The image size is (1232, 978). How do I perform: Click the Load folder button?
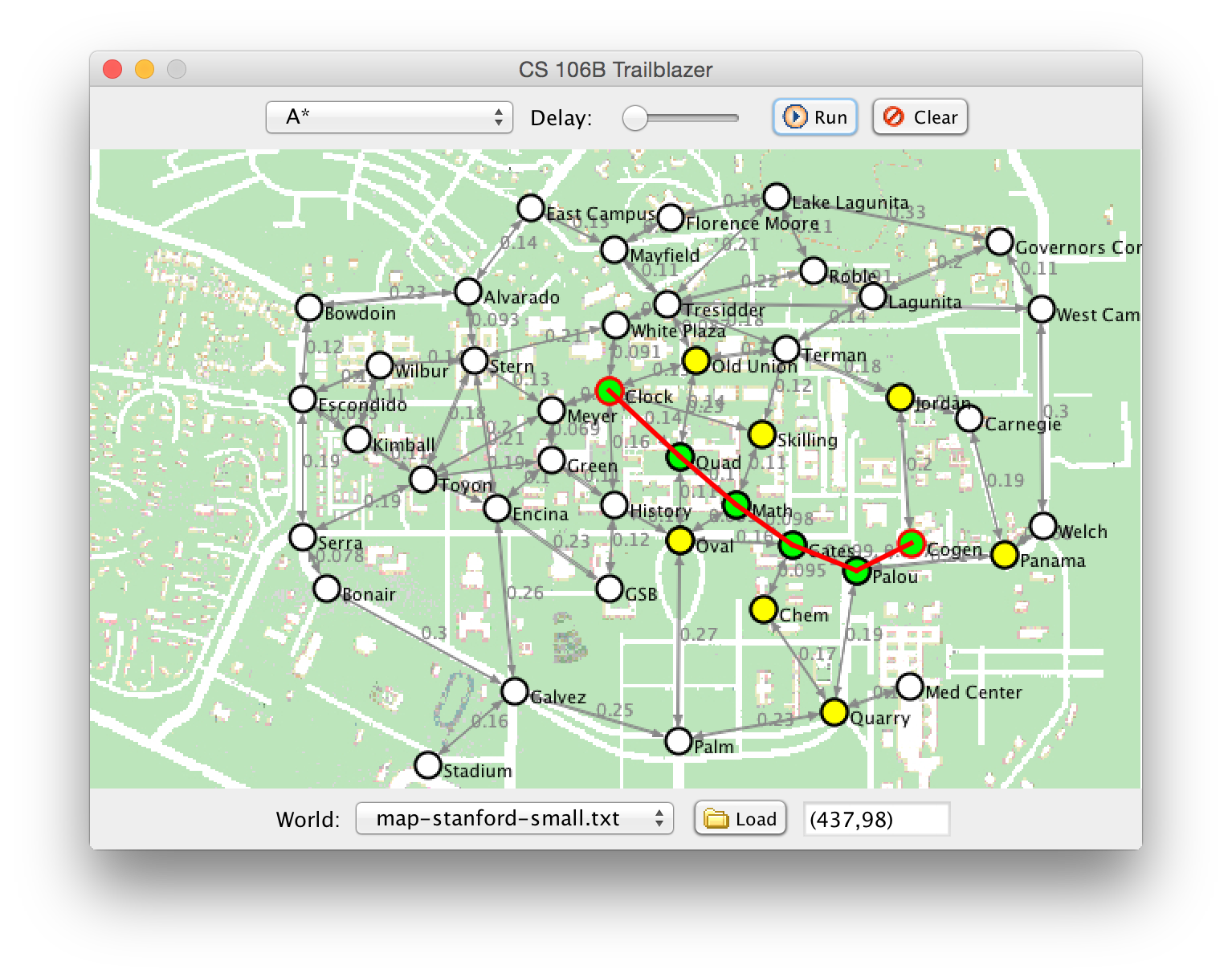coord(740,818)
